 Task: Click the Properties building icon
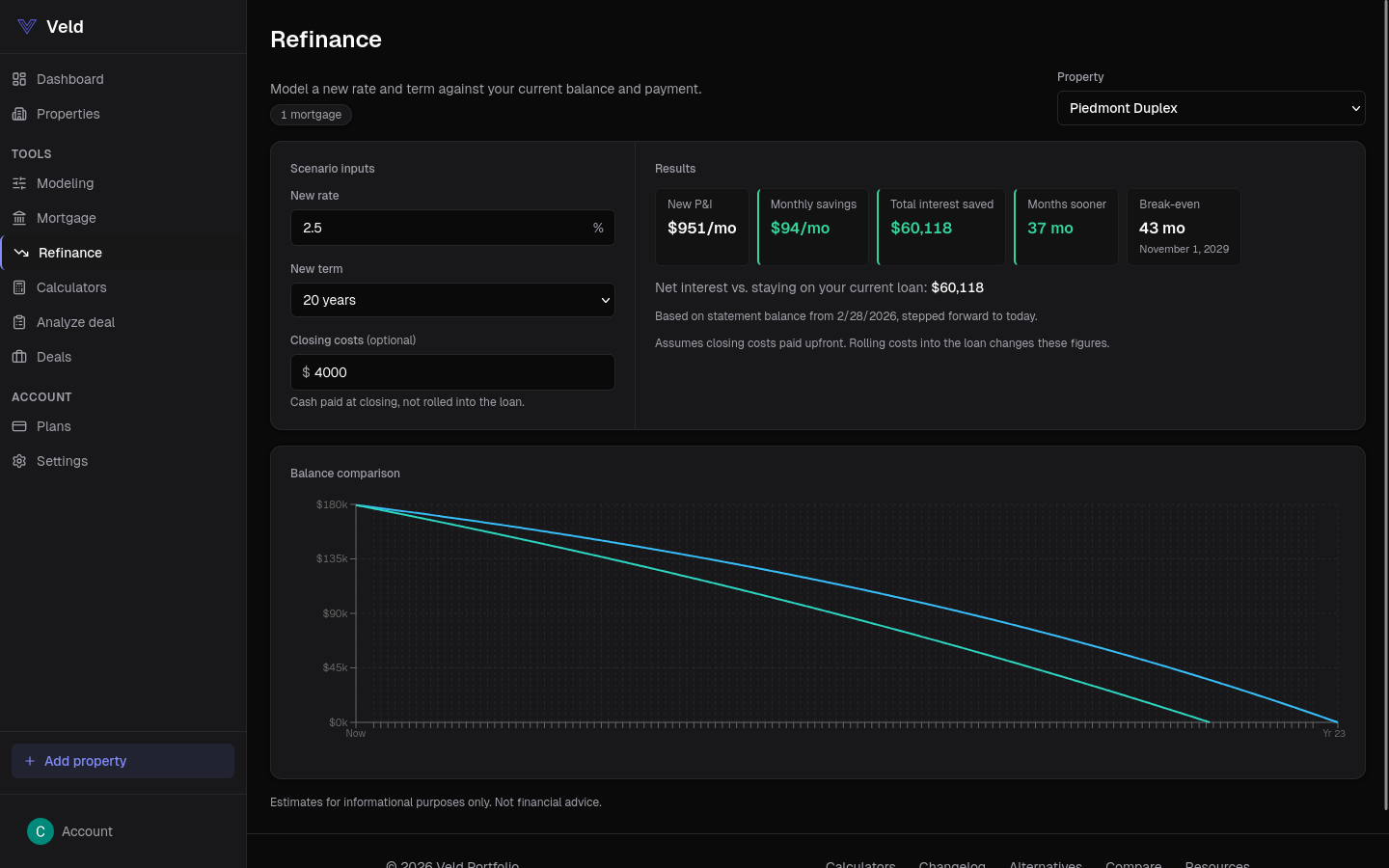(19, 114)
